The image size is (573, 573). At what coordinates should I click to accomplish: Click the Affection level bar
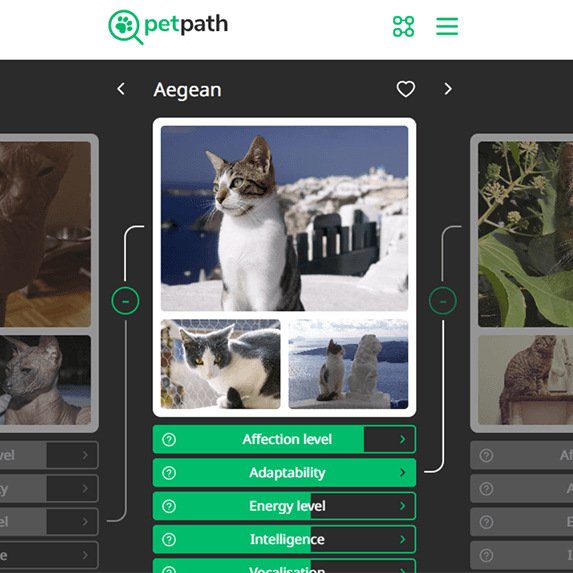click(284, 439)
